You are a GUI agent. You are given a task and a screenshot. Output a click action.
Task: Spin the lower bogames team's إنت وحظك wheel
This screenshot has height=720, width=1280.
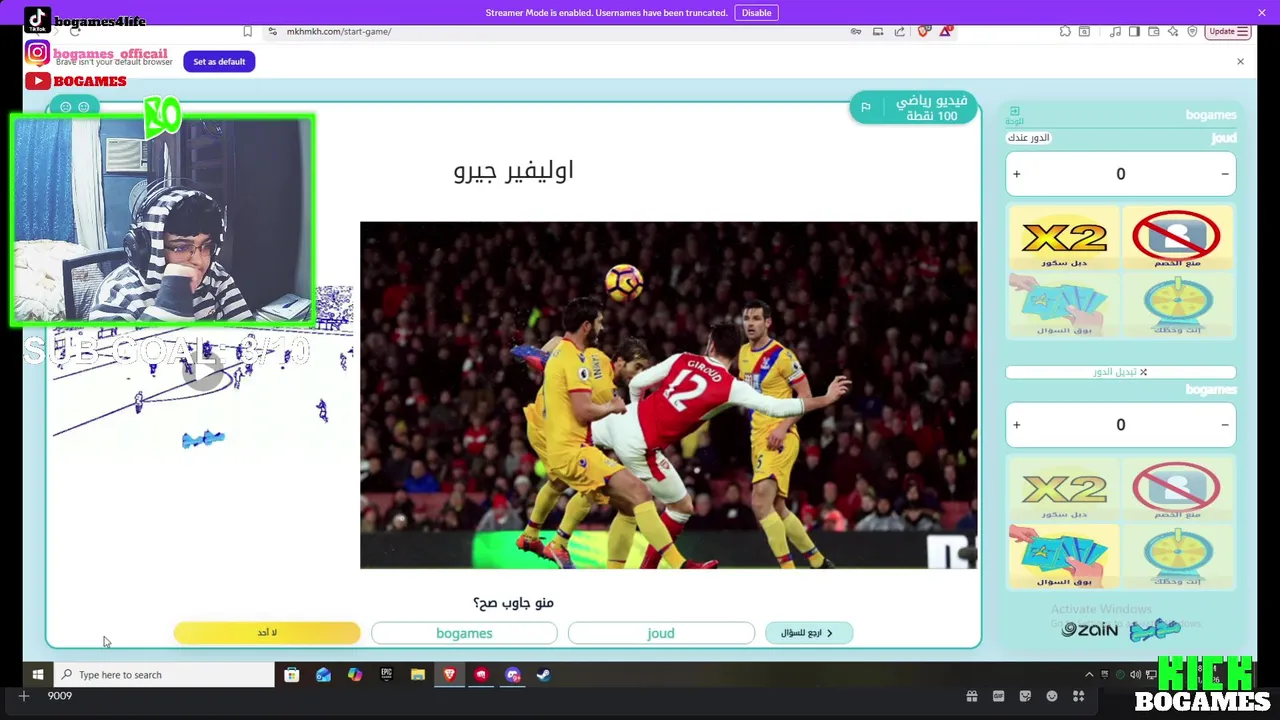(1177, 556)
